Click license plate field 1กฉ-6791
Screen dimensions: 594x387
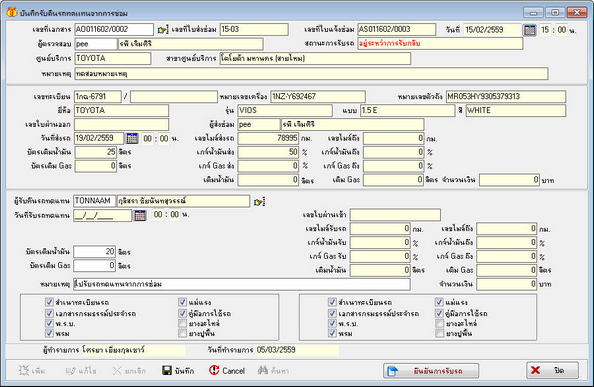[x=98, y=97]
